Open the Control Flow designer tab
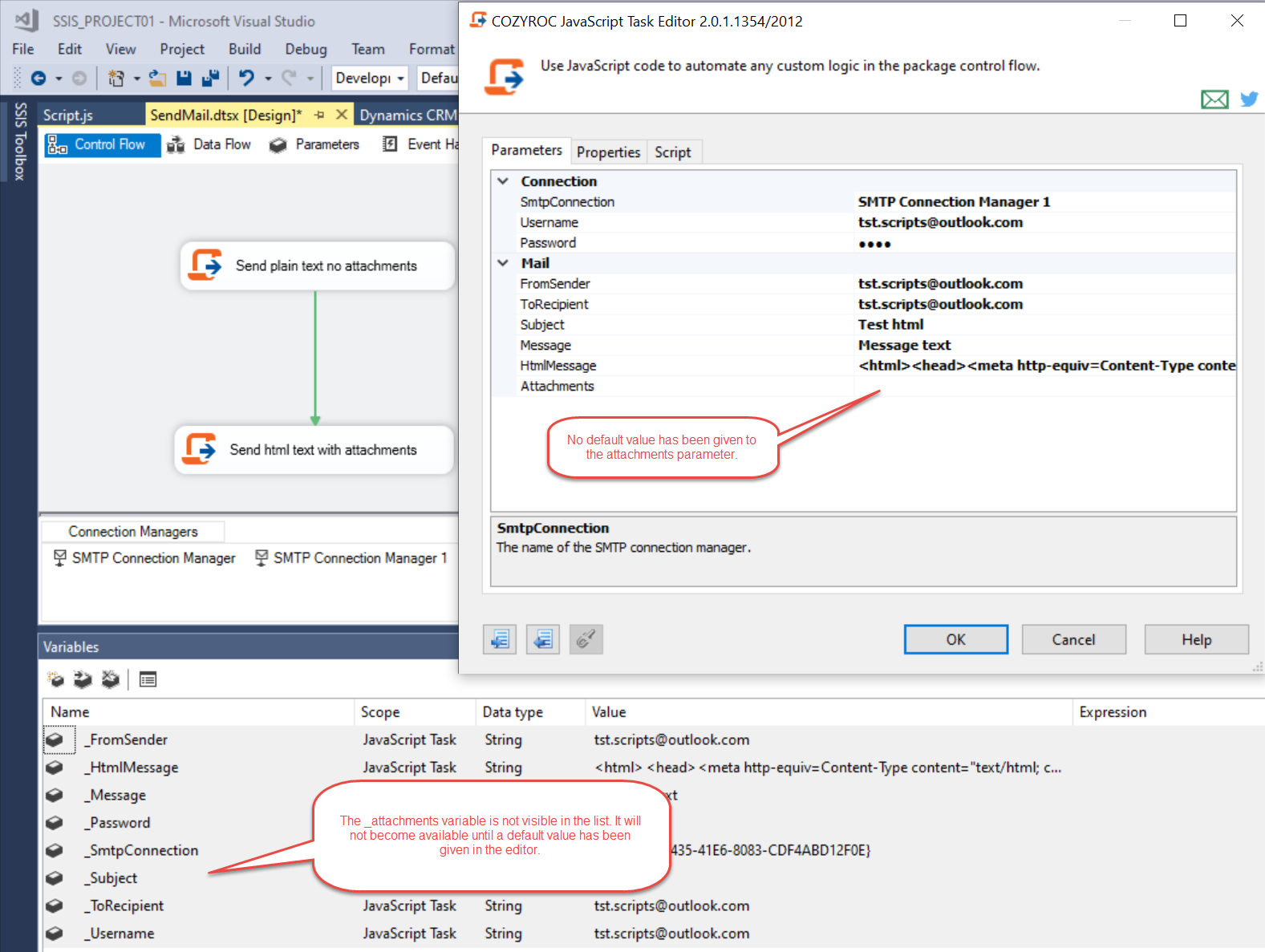Viewport: 1265px width, 952px height. point(102,144)
